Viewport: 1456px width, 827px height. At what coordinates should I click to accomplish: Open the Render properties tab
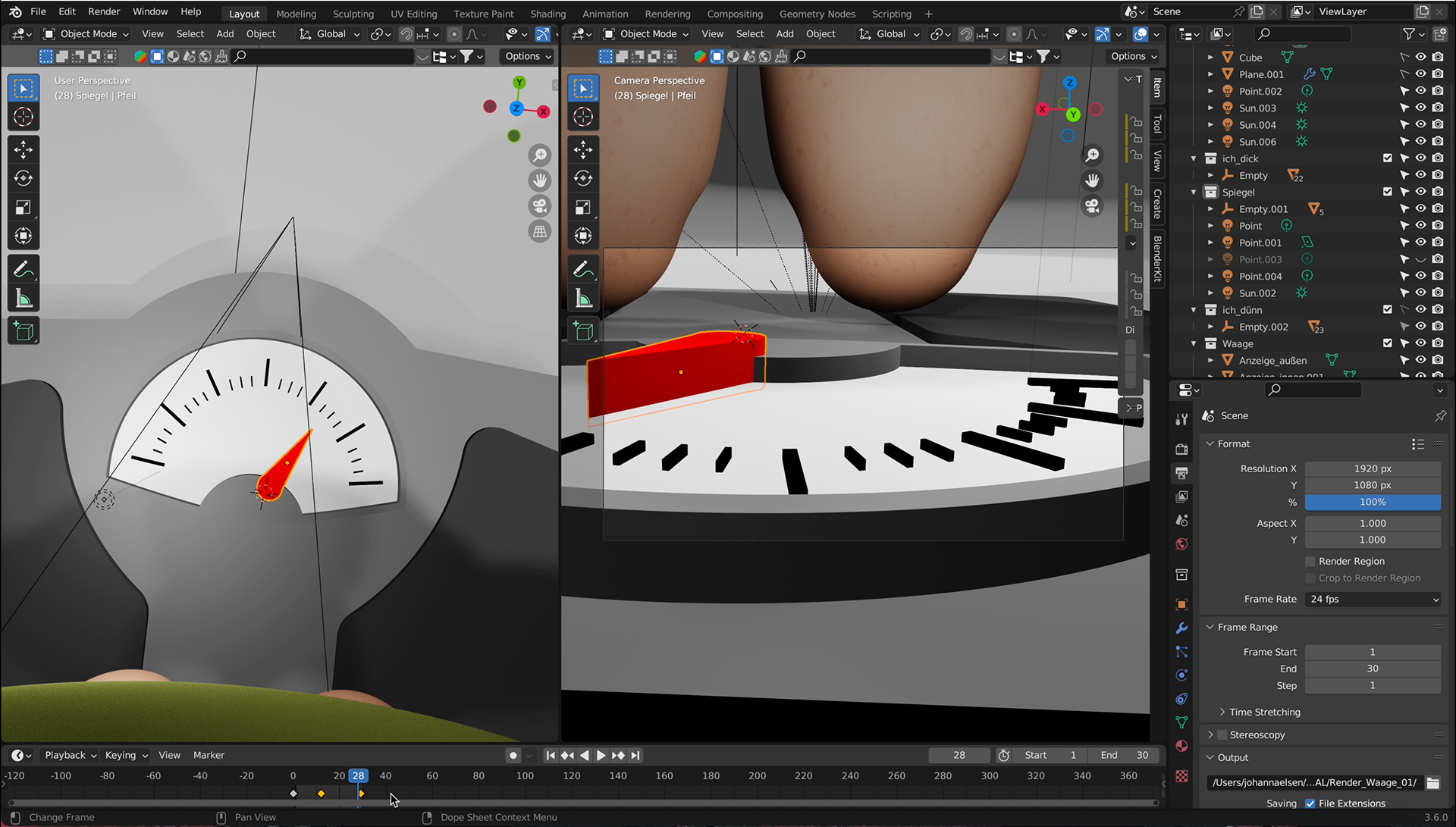tap(1181, 449)
